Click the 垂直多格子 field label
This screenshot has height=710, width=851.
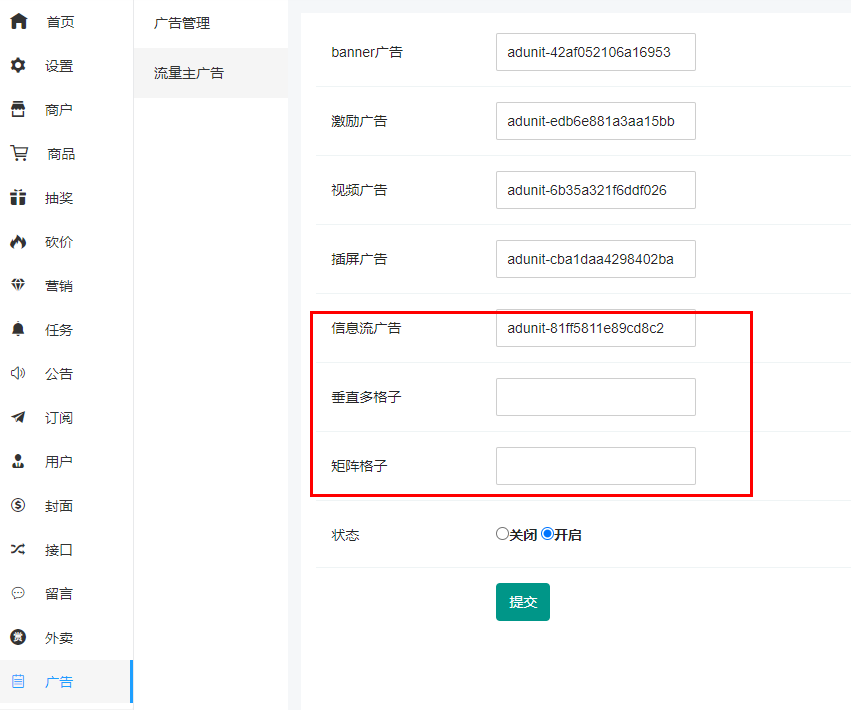(366, 397)
